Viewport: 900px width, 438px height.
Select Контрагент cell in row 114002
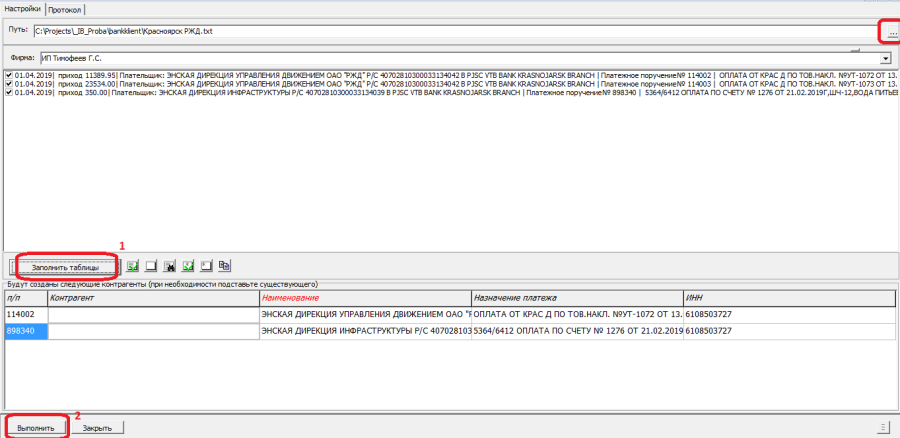tap(152, 315)
